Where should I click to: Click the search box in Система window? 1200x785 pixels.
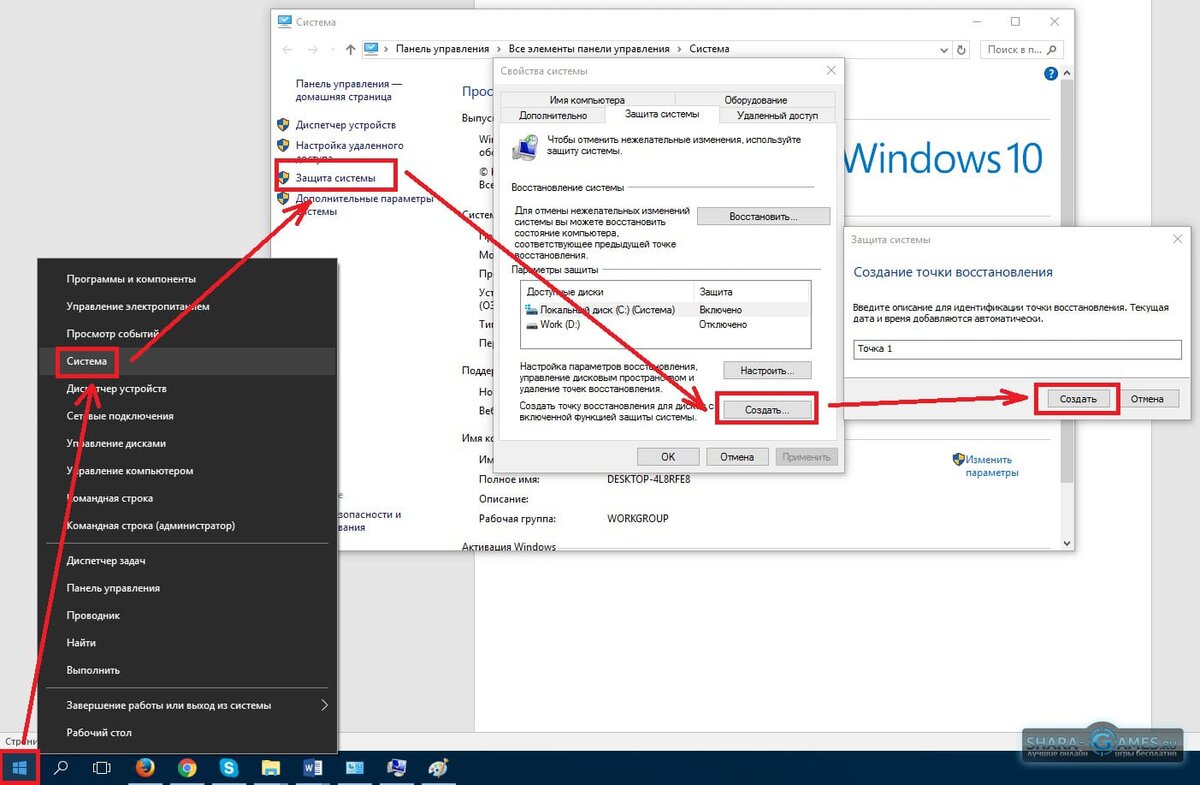pos(1021,49)
